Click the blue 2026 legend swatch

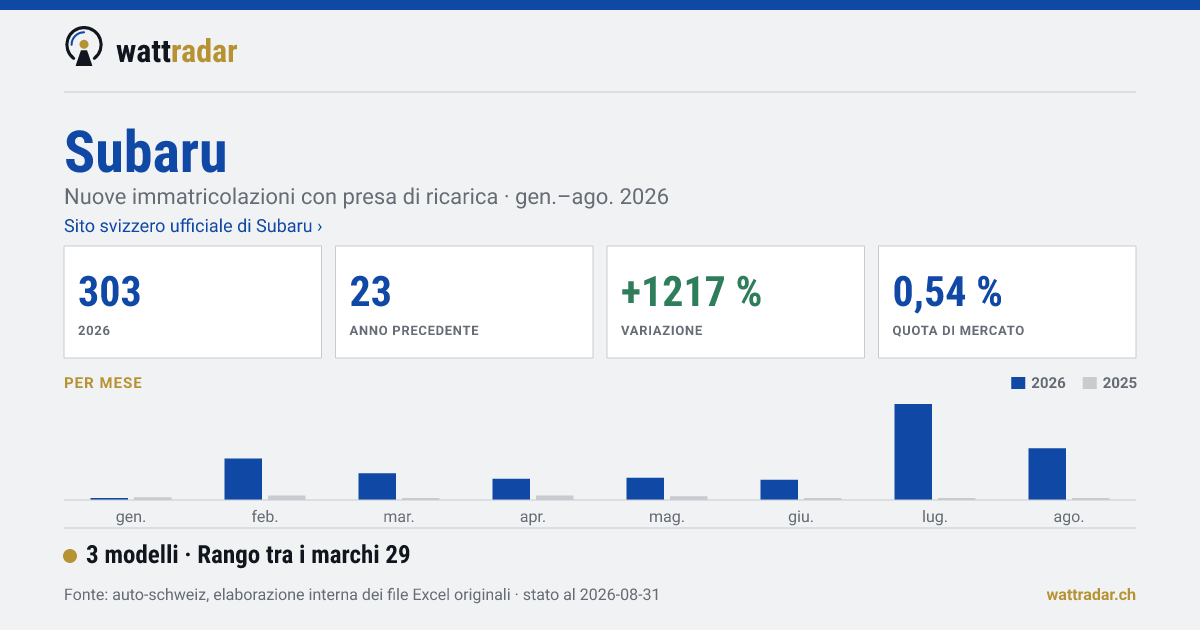point(1019,383)
